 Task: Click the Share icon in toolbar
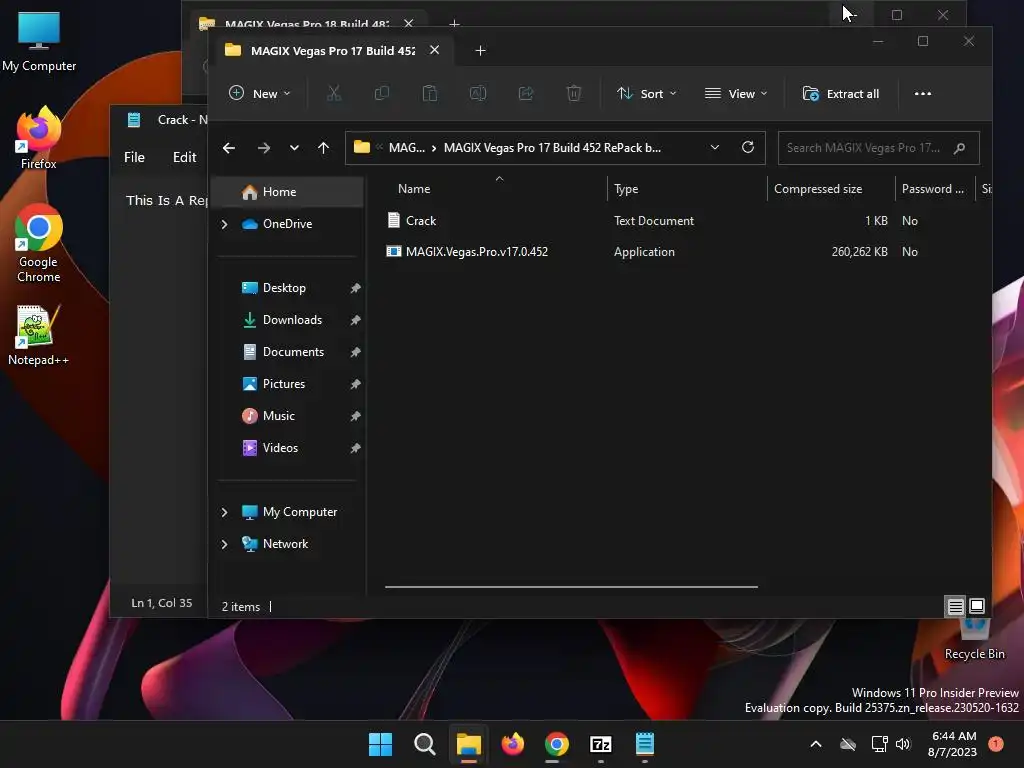tap(526, 93)
